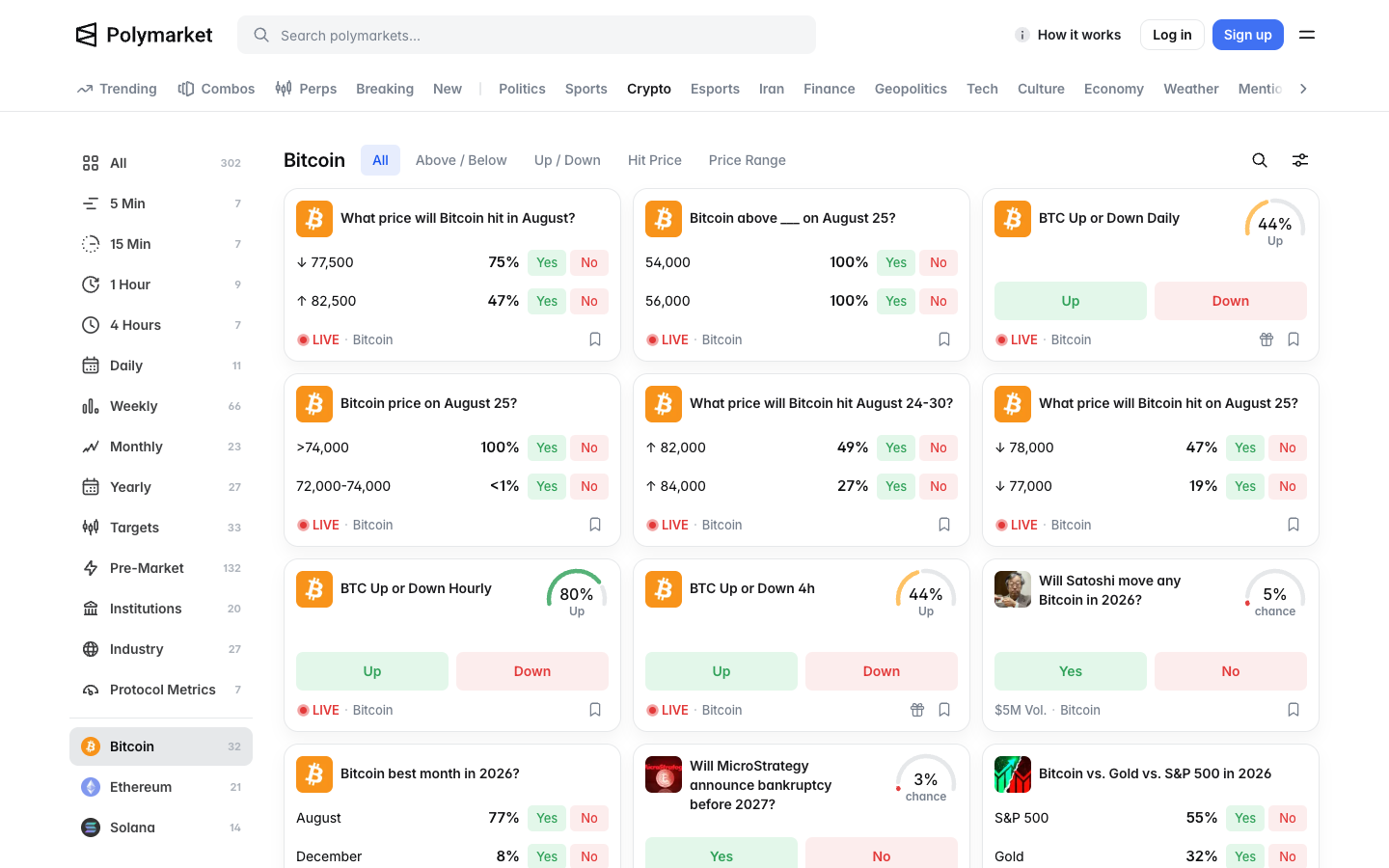1389x868 pixels.
Task: Expand more categories with right chevron
Action: tap(1303, 89)
